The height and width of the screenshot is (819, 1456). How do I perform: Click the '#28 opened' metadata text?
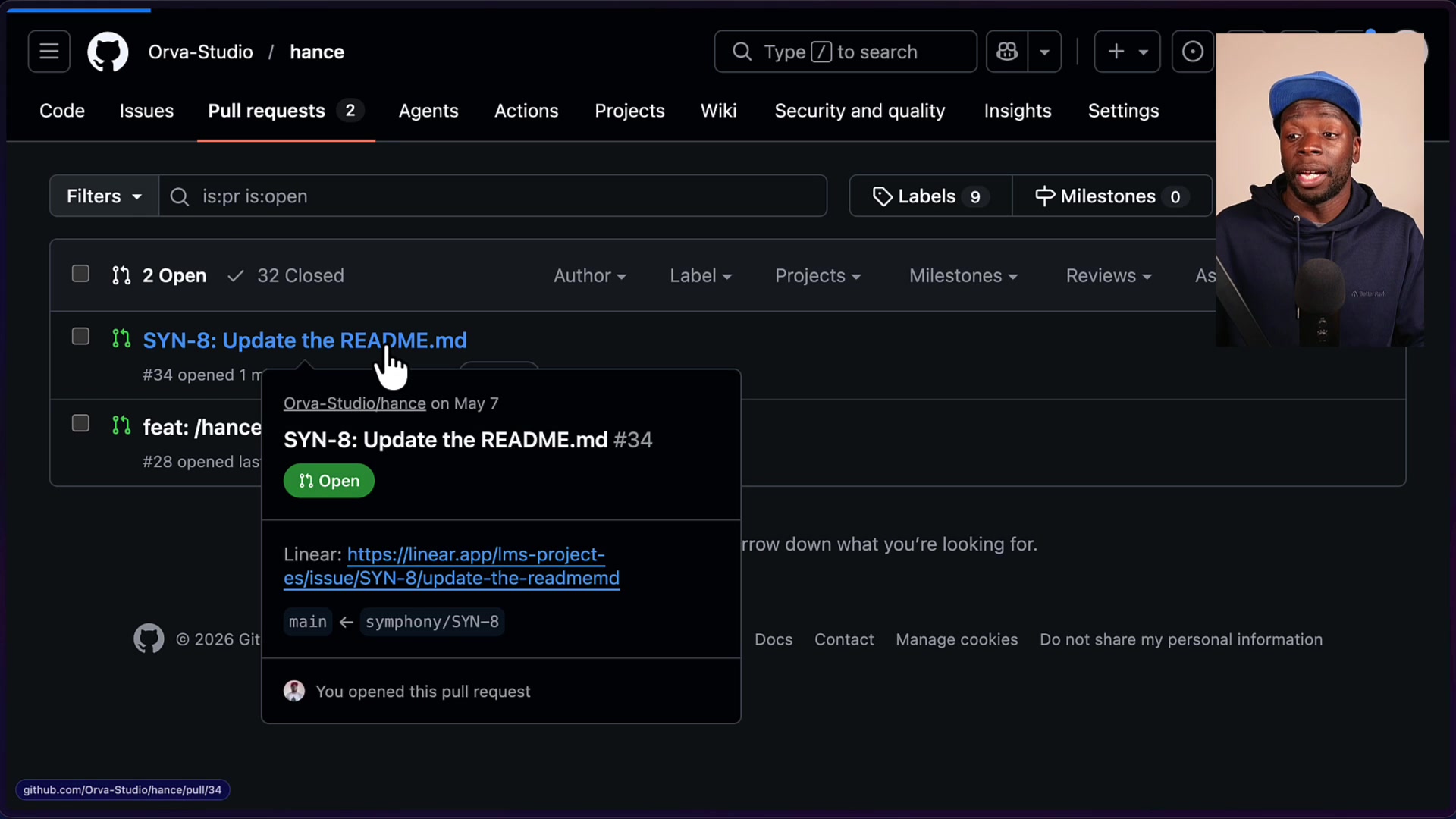pos(202,462)
